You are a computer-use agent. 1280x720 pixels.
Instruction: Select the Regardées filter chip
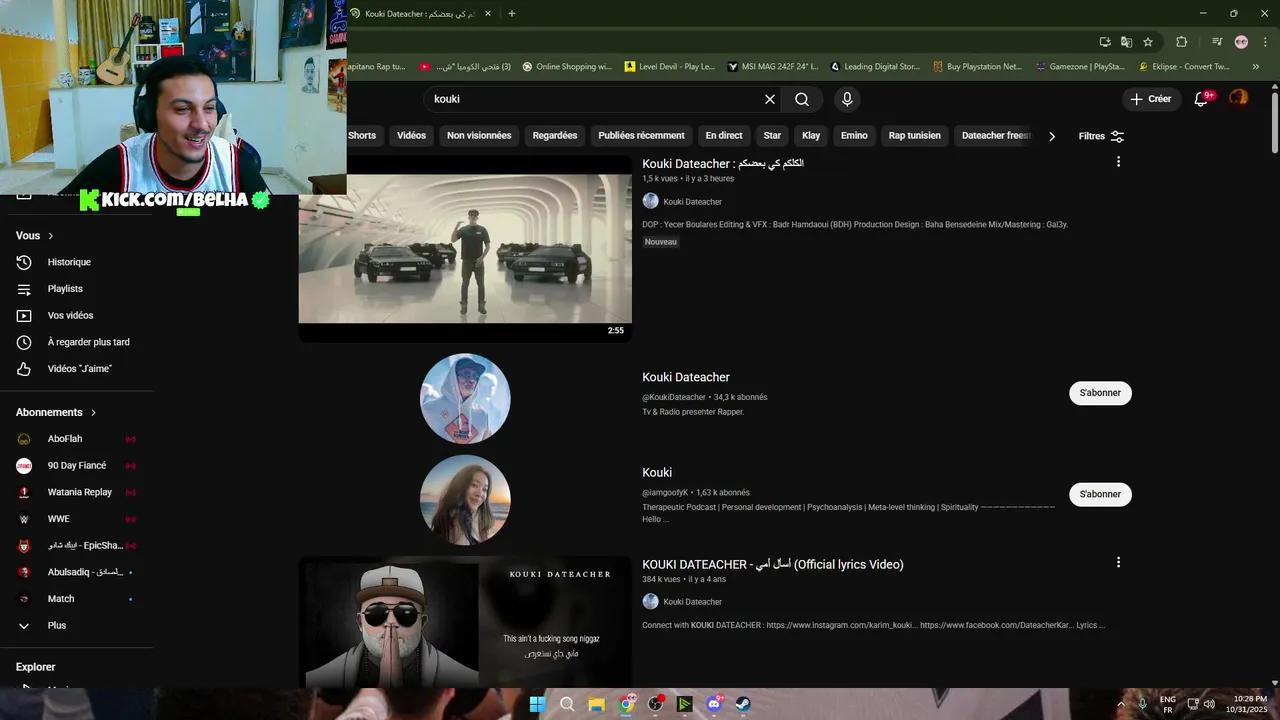coord(555,136)
